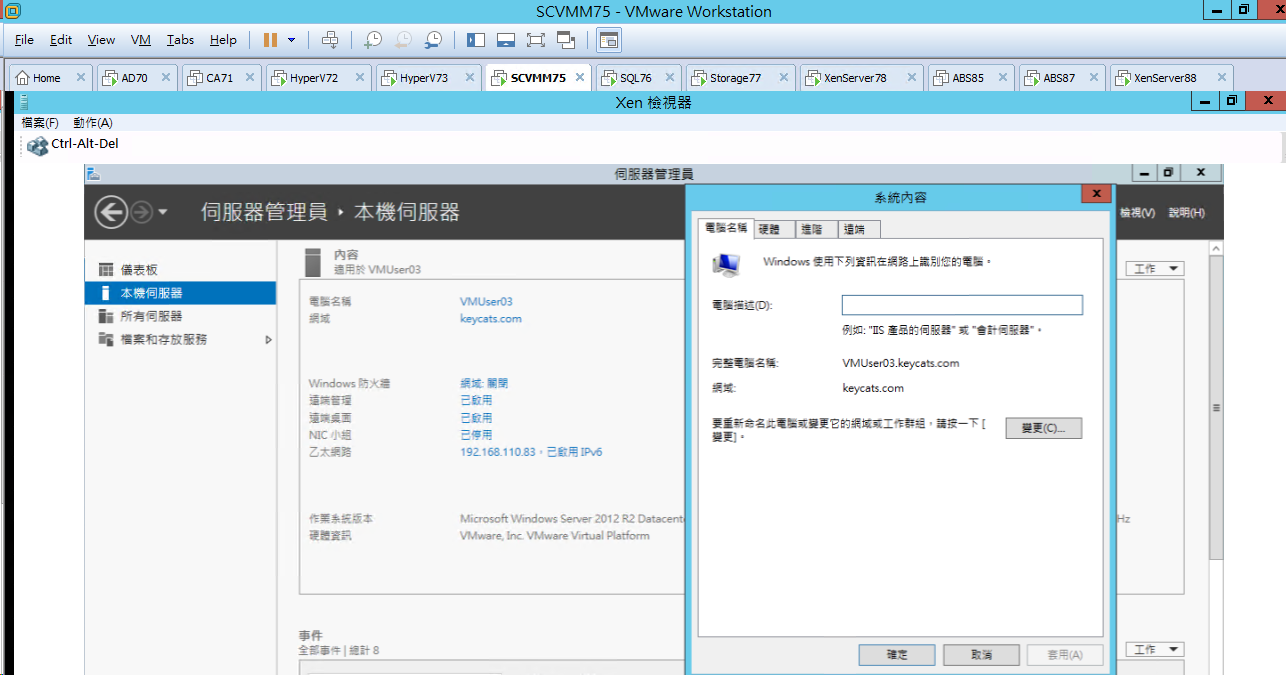
Task: Open the 硬體 tab in system properties
Action: click(769, 229)
